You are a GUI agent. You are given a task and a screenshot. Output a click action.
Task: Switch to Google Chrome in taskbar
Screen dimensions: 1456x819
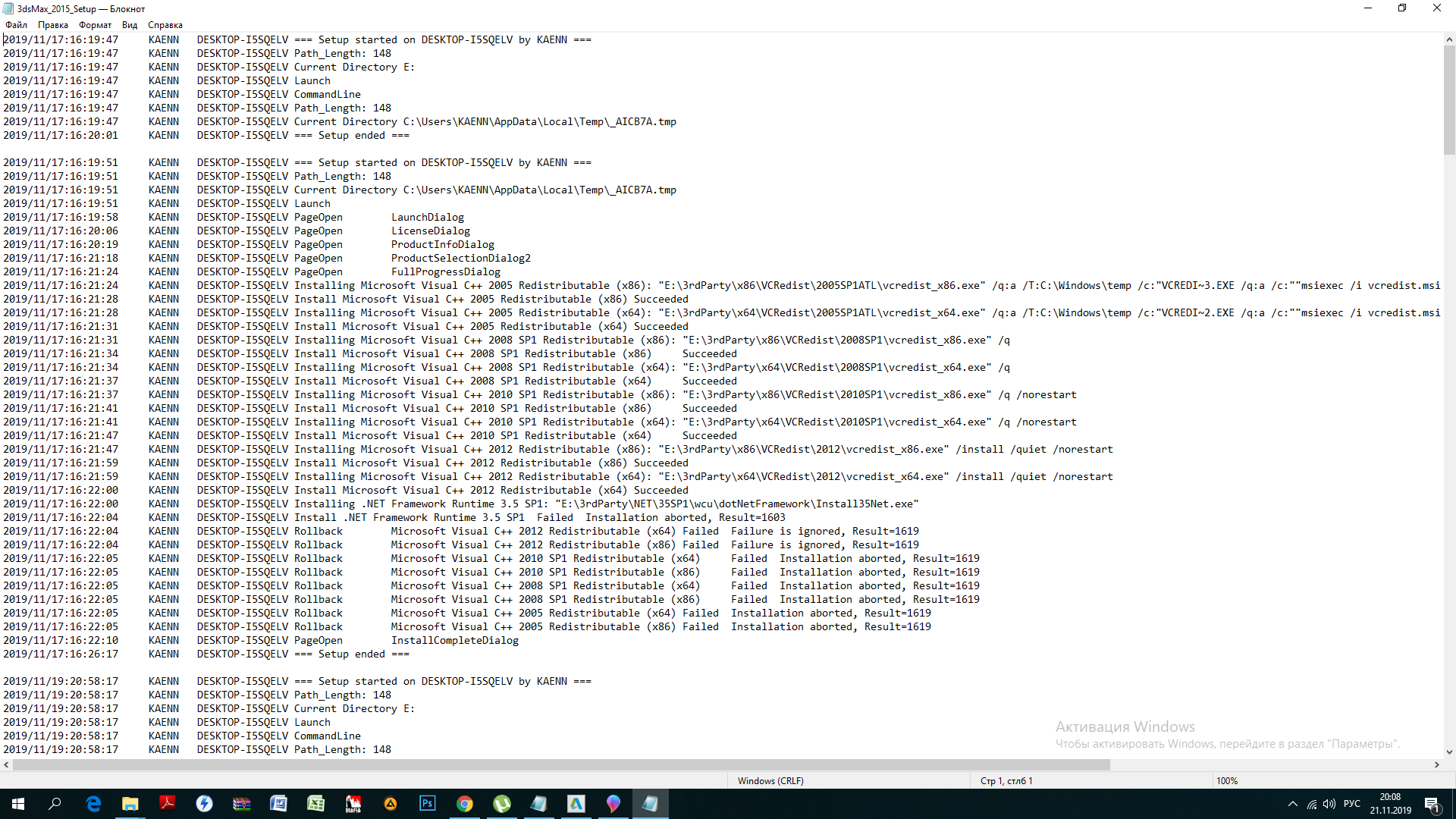[x=465, y=804]
